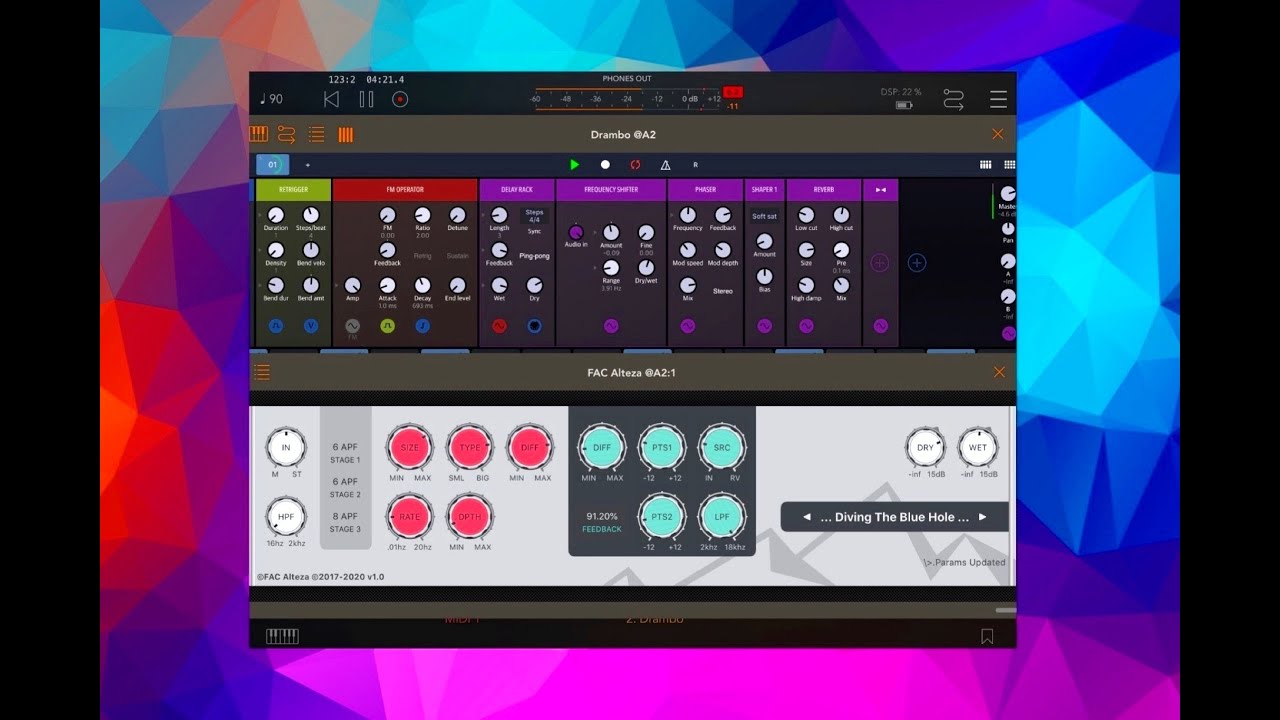
Task: Open the hamburger main menu
Action: (x=998, y=99)
